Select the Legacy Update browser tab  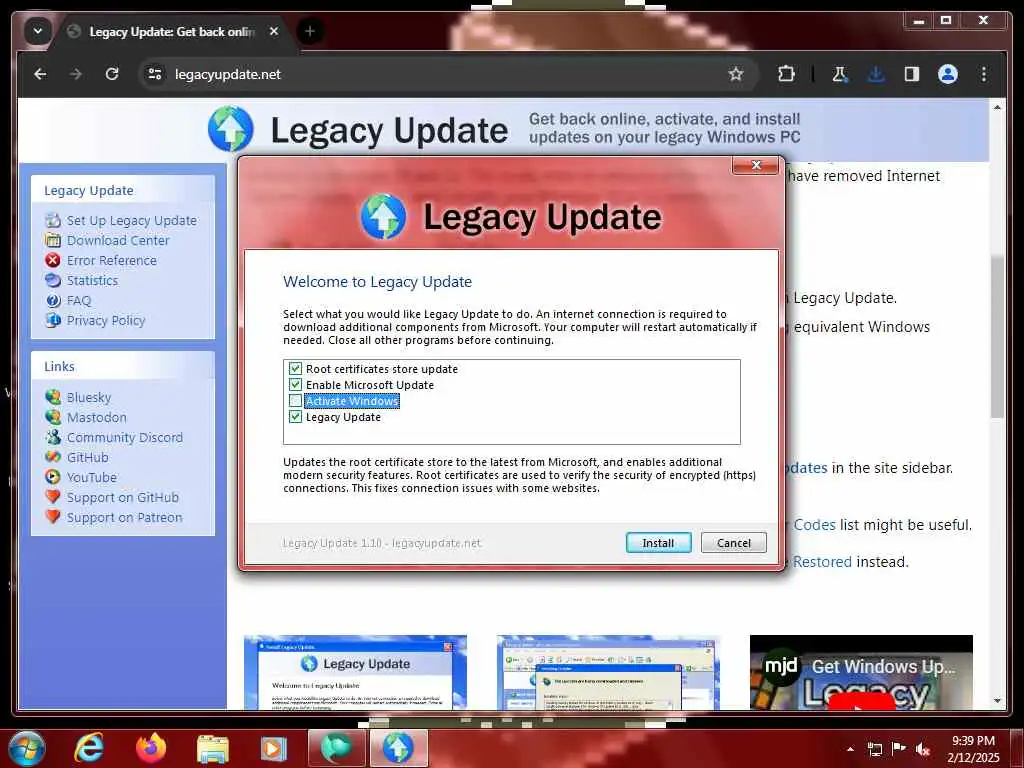pos(173,31)
